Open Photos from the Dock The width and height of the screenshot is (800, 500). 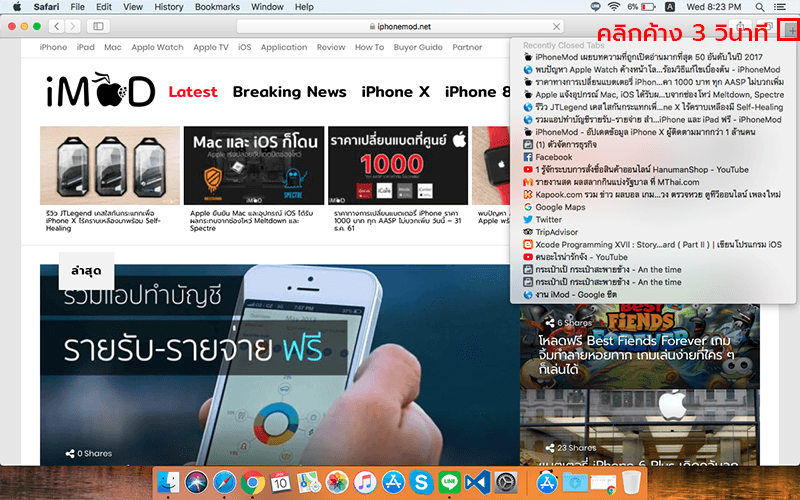[x=337, y=482]
